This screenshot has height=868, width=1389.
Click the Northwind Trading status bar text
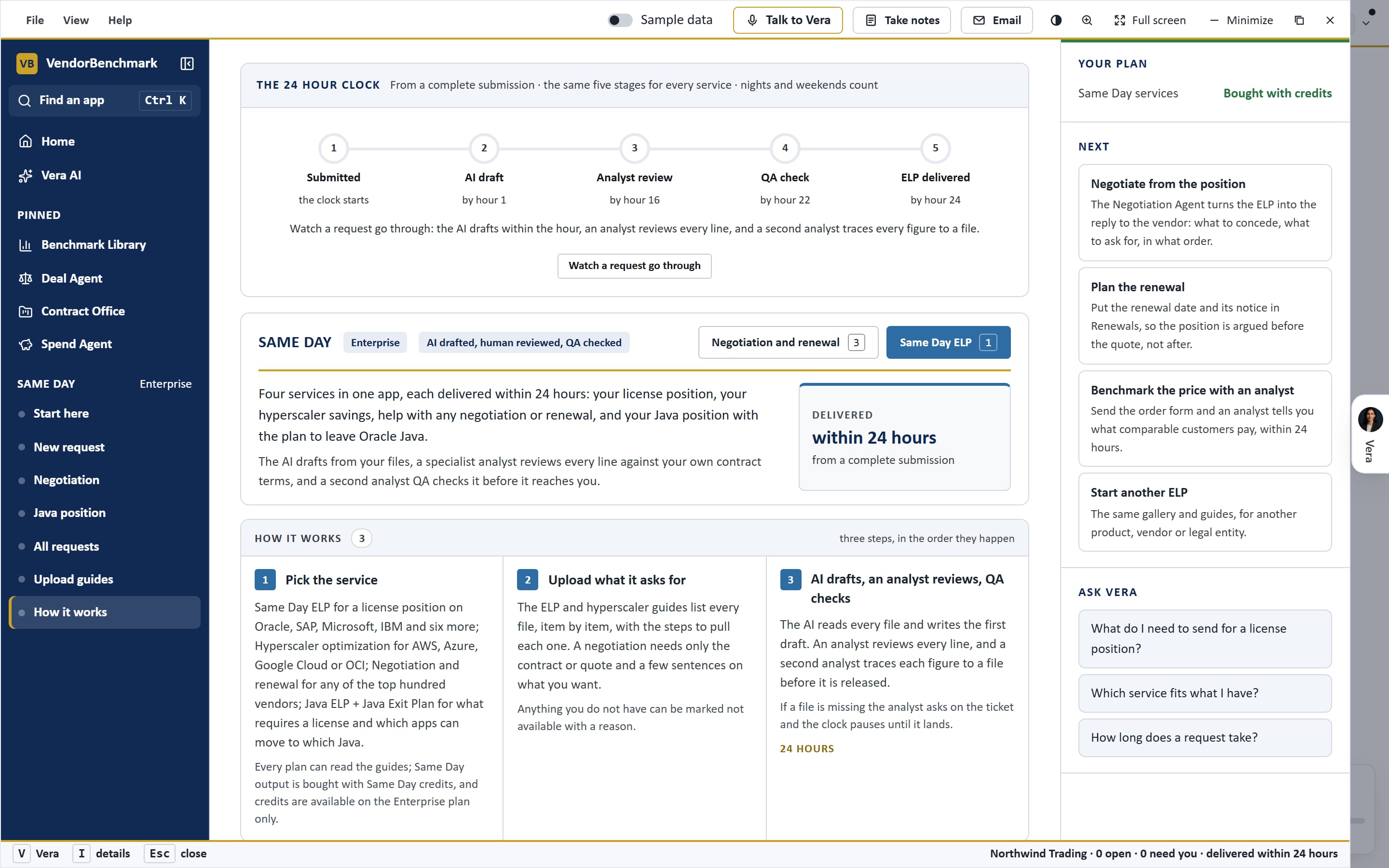[x=1163, y=854]
